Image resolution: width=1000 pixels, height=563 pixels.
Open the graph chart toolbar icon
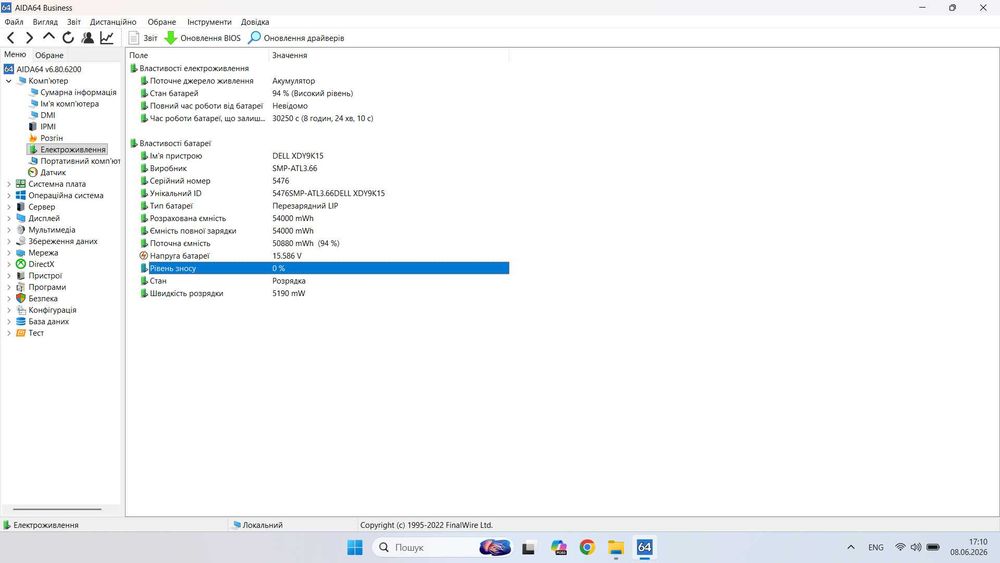107,38
